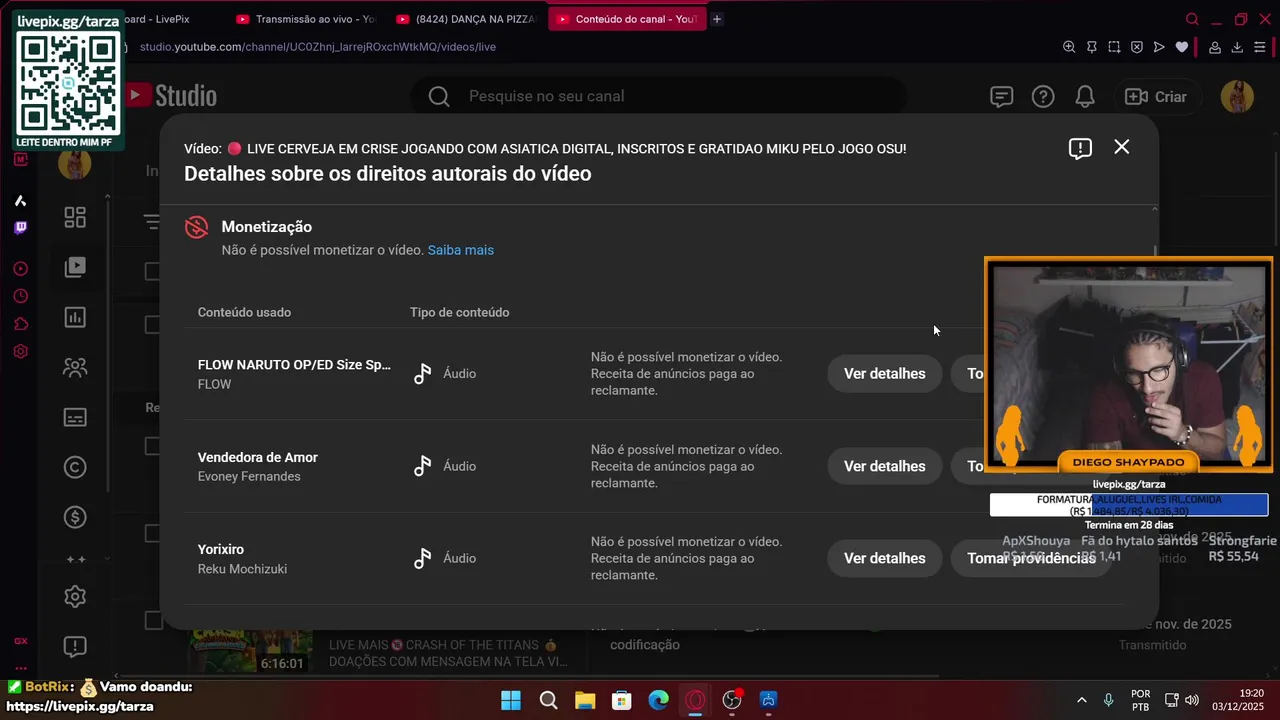Viewport: 1280px width, 720px height.
Task: Open browser downloads icon
Action: click(x=1237, y=47)
